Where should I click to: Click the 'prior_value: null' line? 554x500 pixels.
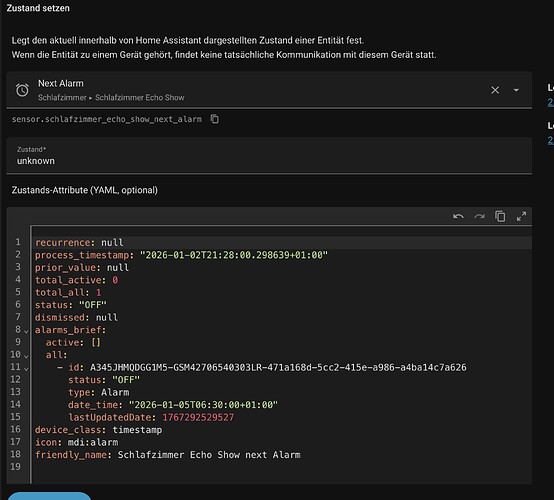[82, 267]
